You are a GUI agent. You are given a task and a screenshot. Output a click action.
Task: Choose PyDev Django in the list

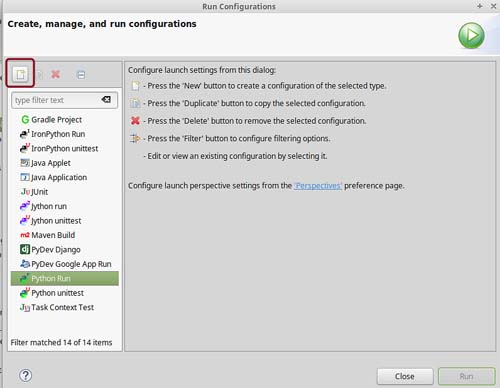point(64,250)
